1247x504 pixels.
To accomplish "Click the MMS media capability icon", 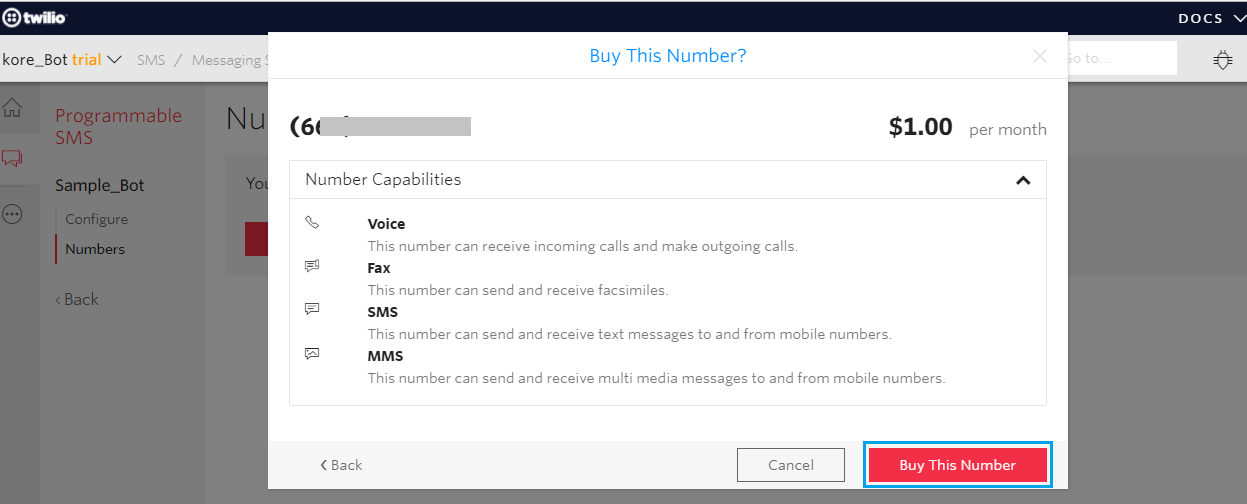I will click(x=312, y=354).
